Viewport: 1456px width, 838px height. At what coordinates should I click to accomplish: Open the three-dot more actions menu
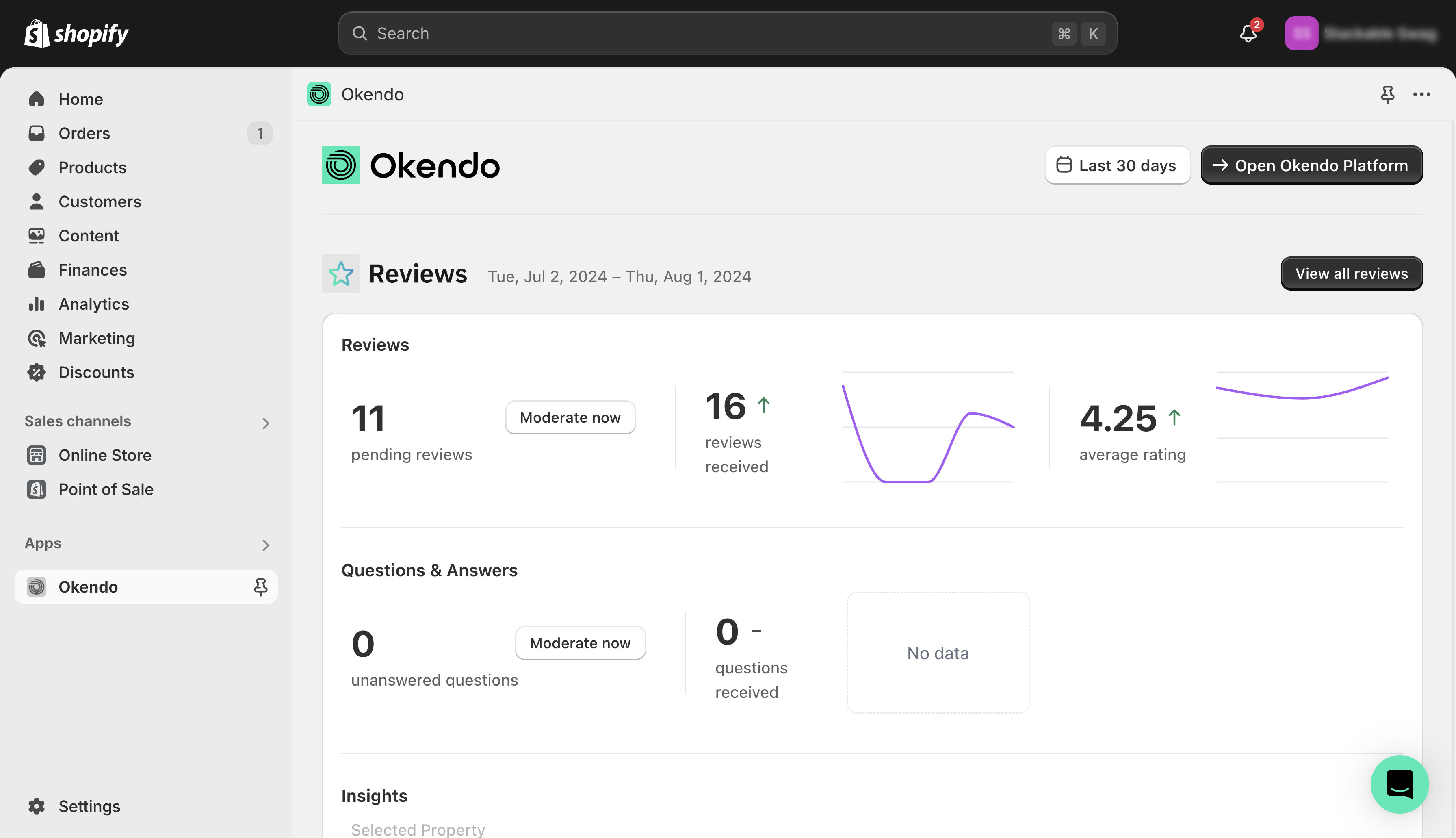click(1421, 94)
